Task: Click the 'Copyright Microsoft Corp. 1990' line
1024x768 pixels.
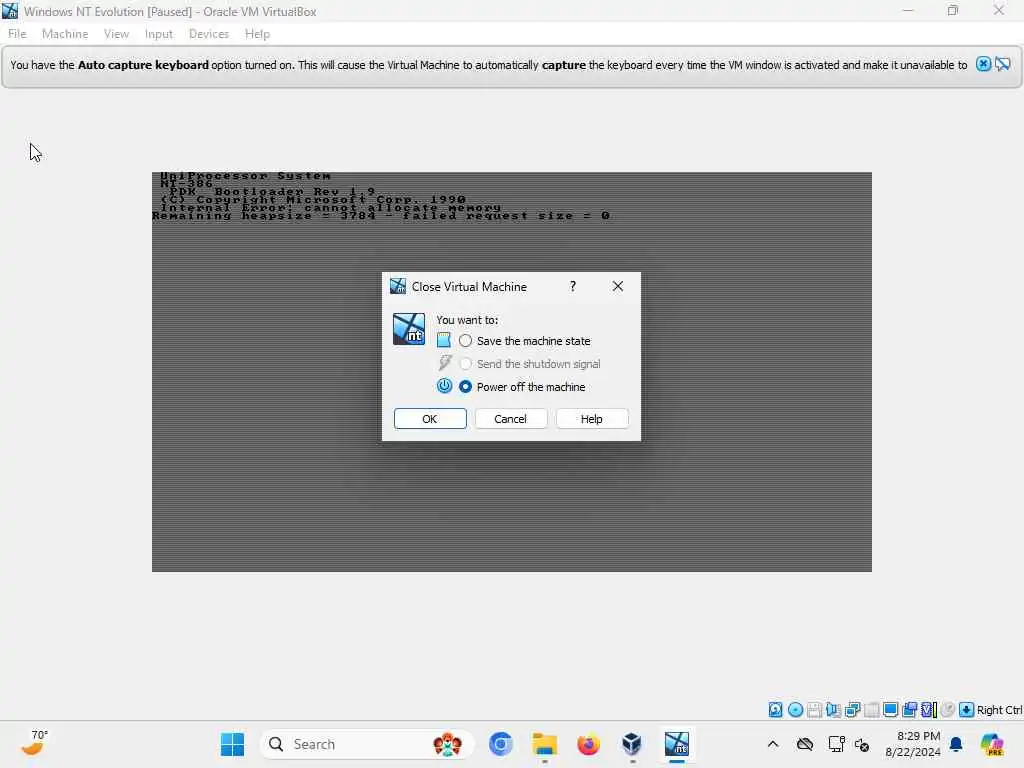Action: (313, 200)
